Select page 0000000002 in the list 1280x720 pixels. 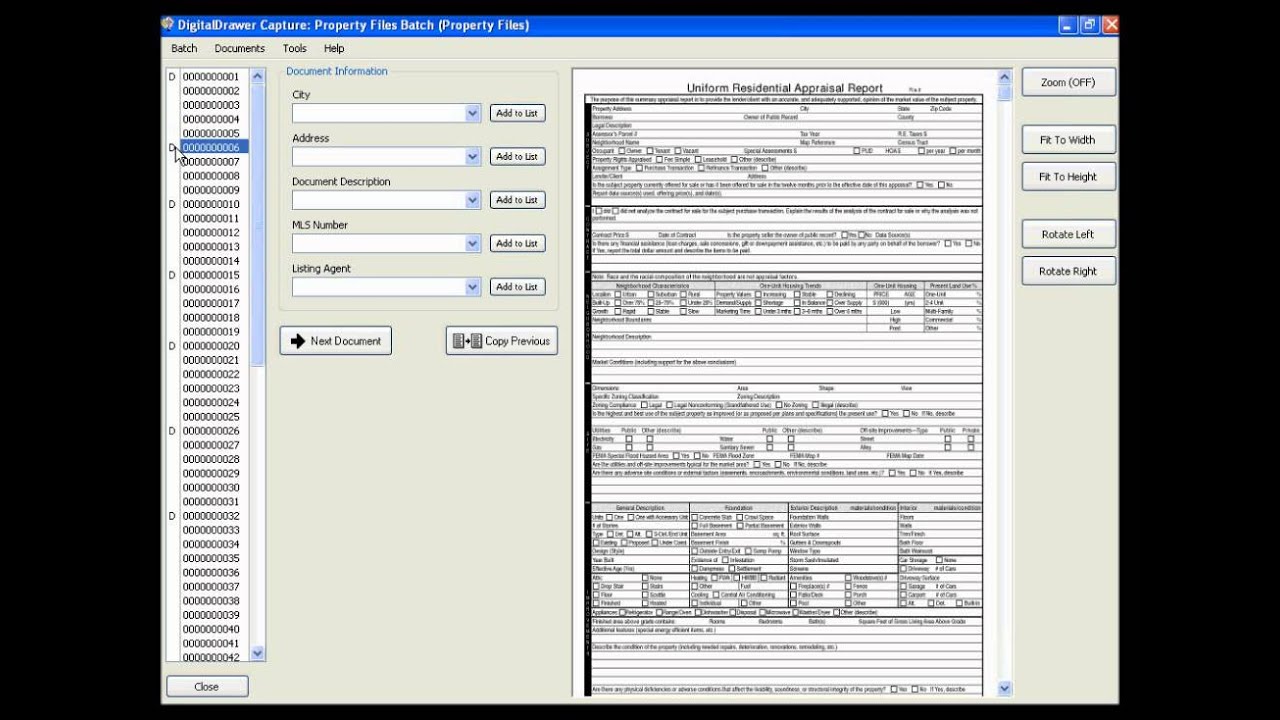pyautogui.click(x=211, y=91)
